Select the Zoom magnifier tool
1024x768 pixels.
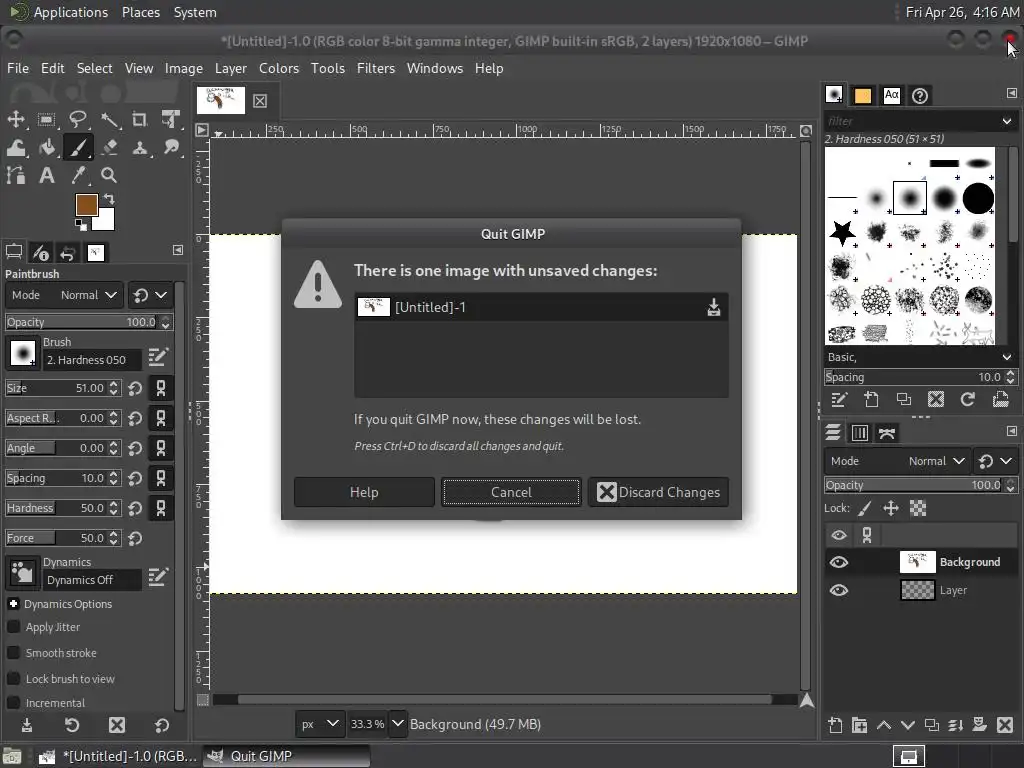(109, 175)
